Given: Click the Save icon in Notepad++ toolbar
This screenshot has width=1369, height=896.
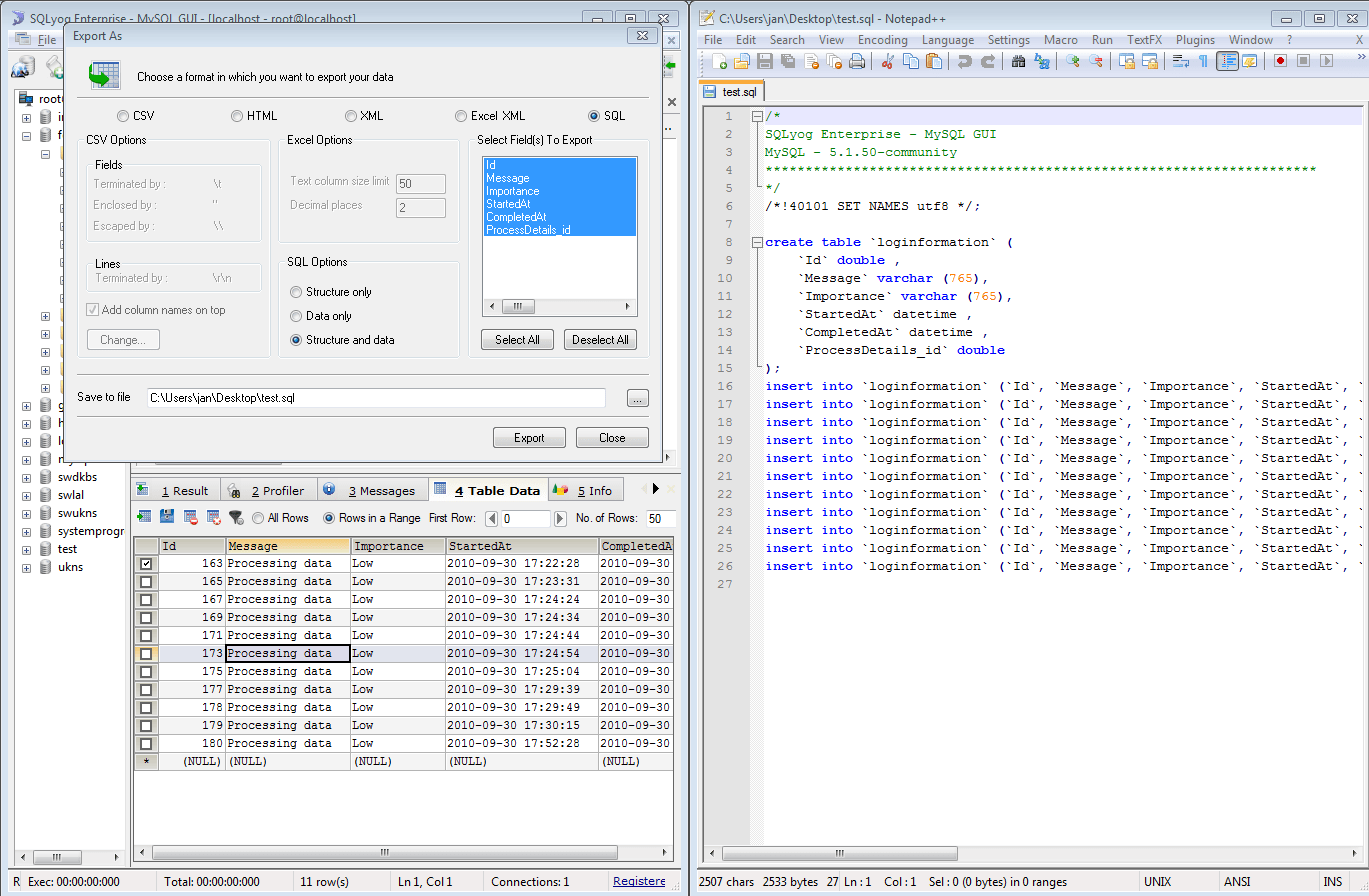Looking at the screenshot, I should point(765,61).
